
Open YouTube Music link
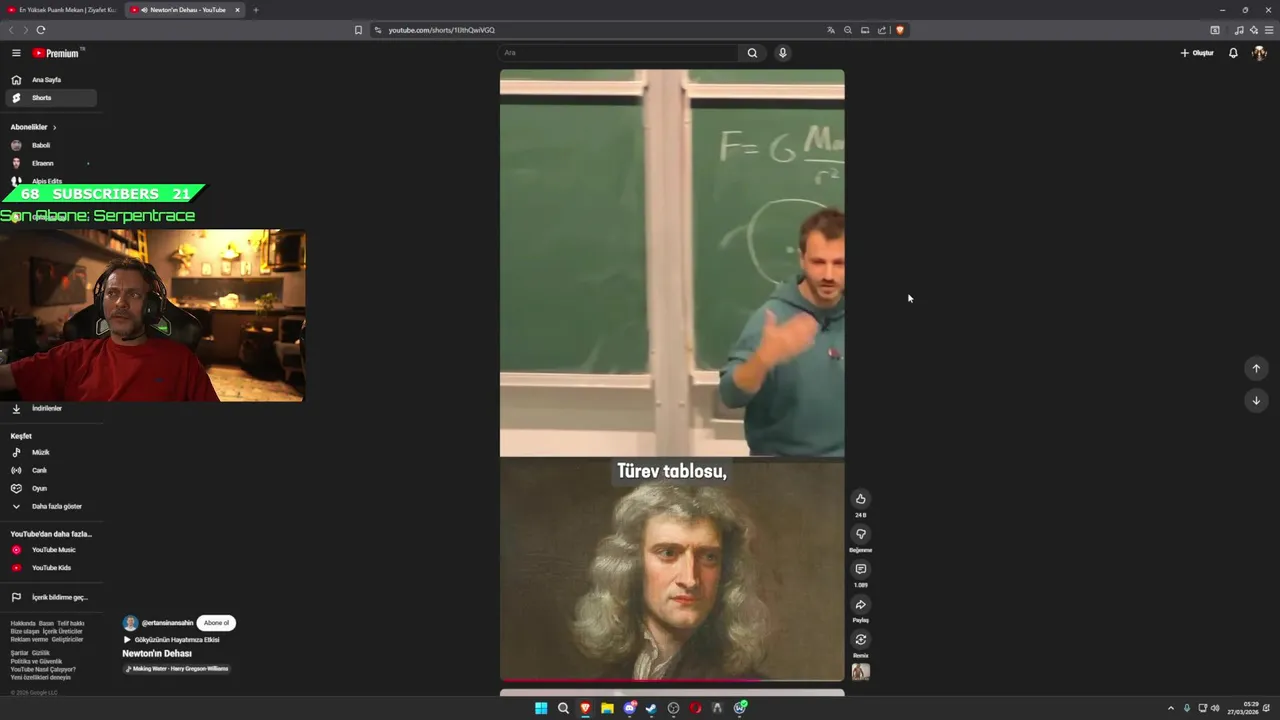pyautogui.click(x=50, y=550)
